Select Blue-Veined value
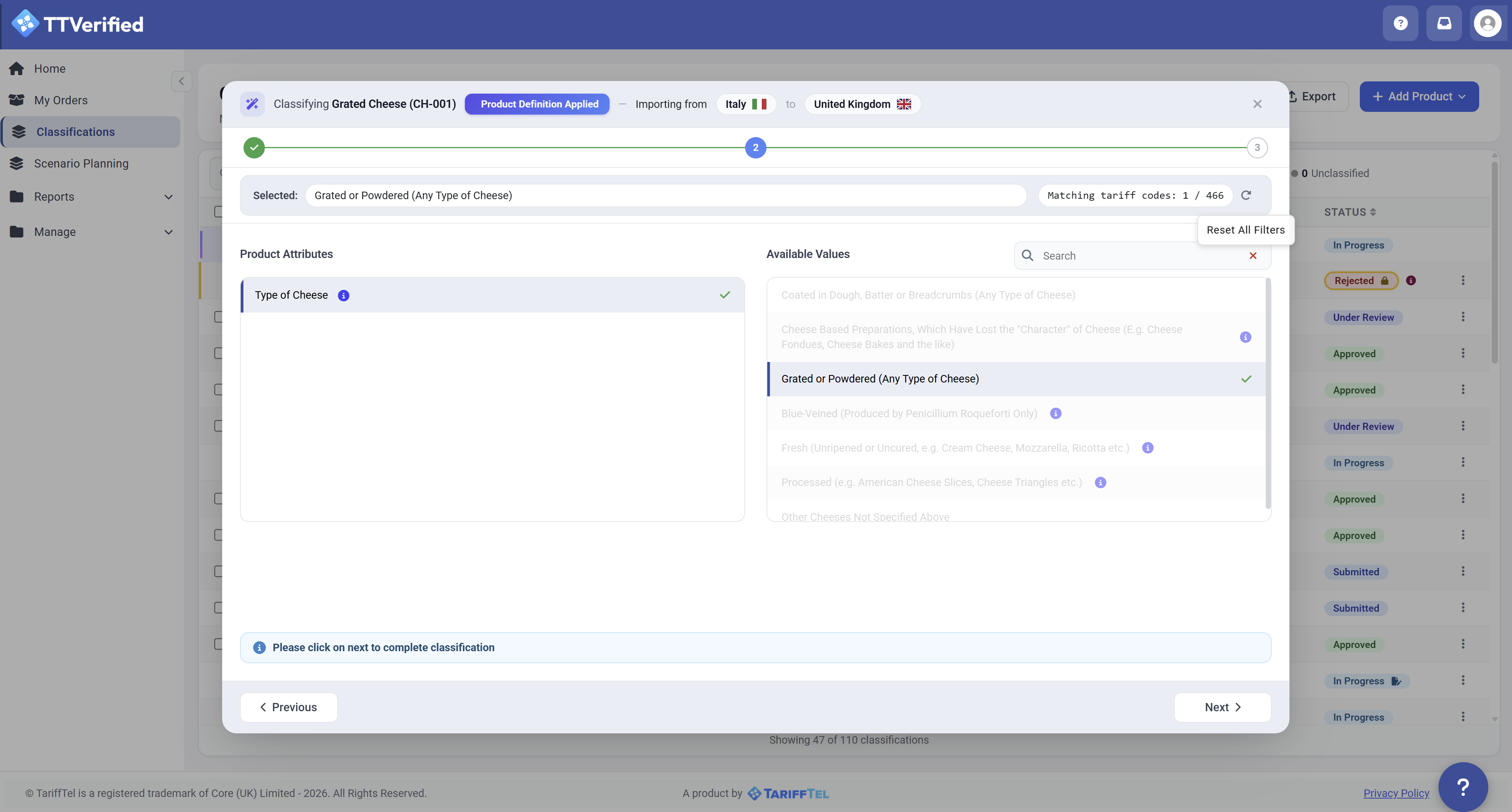 [1016, 414]
